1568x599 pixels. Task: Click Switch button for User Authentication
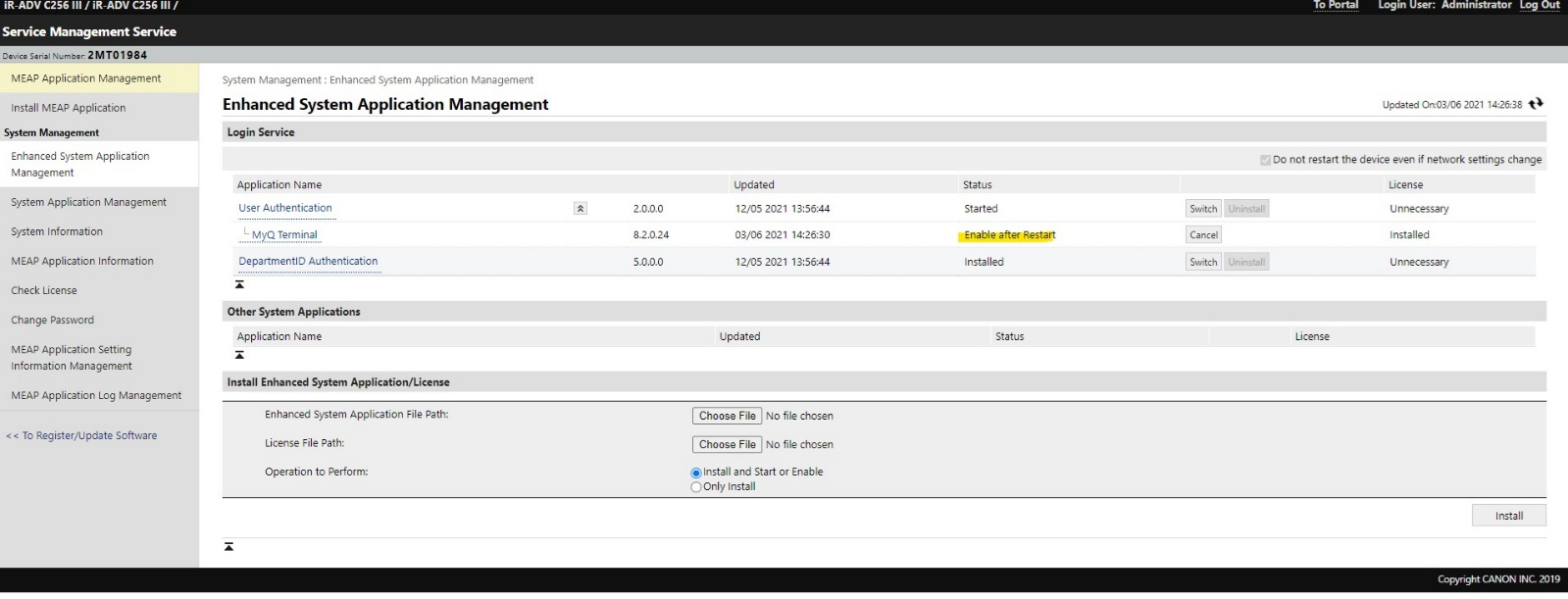point(1203,209)
